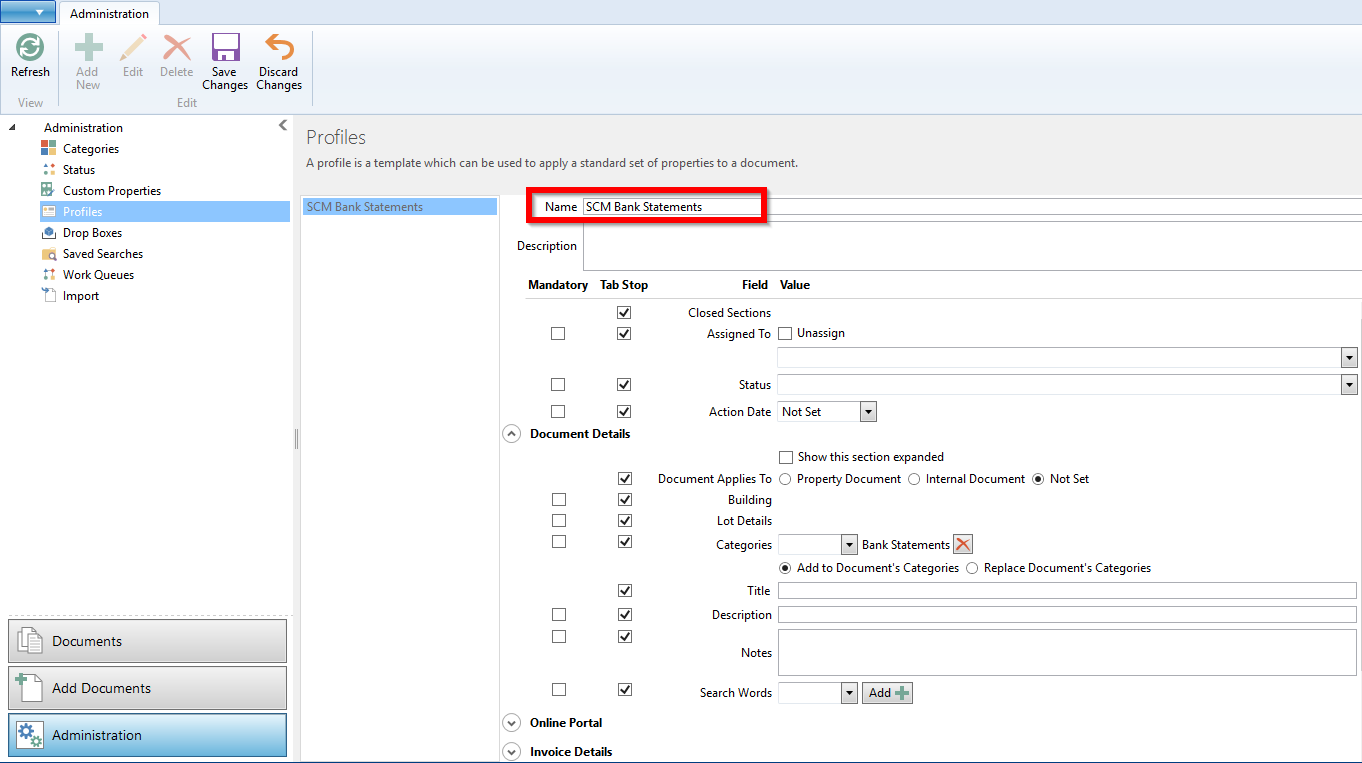Discard Changes with the undo arrow icon

coord(279,47)
